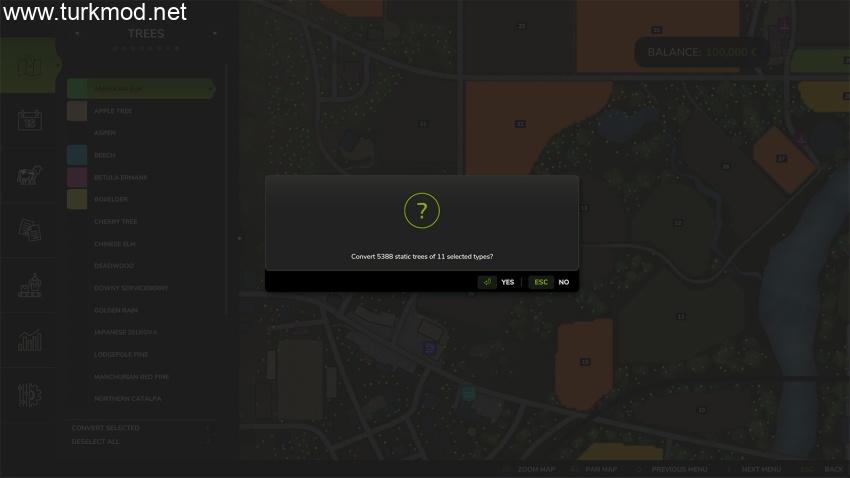Select Downy Serviceberry in tree list
Screen dimensions: 850x478
(x=131, y=288)
